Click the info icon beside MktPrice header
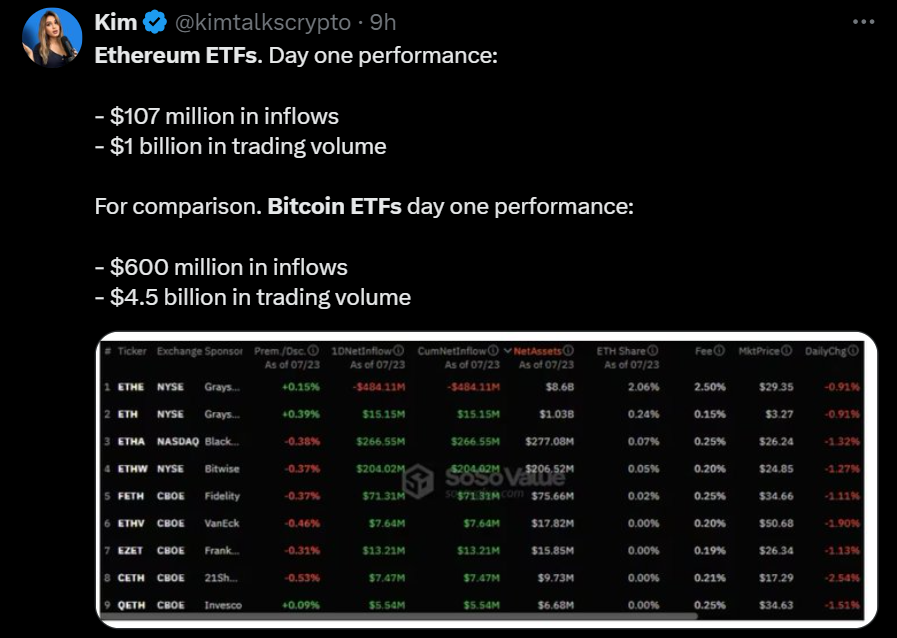Screen dimensions: 897x638 click(x=787, y=350)
